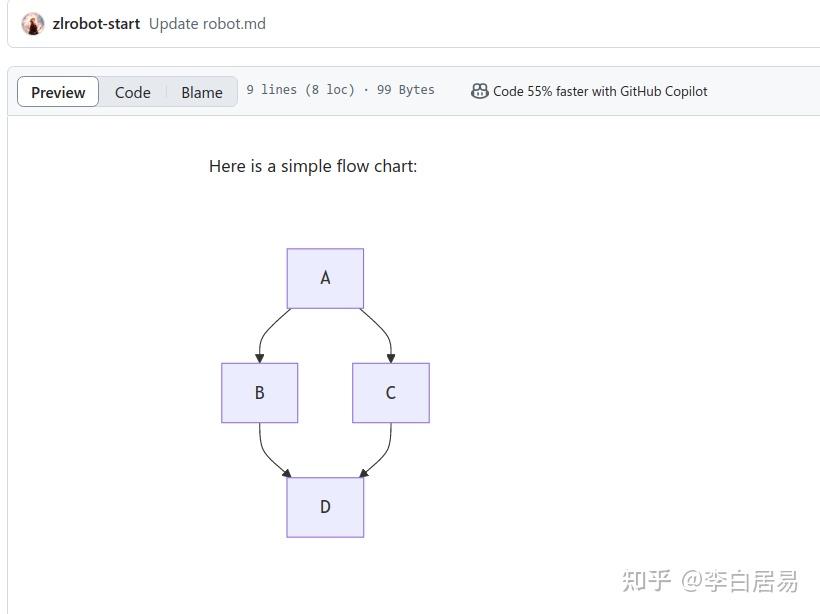Click the contributor avatar icon
The height and width of the screenshot is (614, 820).
tap(33, 23)
